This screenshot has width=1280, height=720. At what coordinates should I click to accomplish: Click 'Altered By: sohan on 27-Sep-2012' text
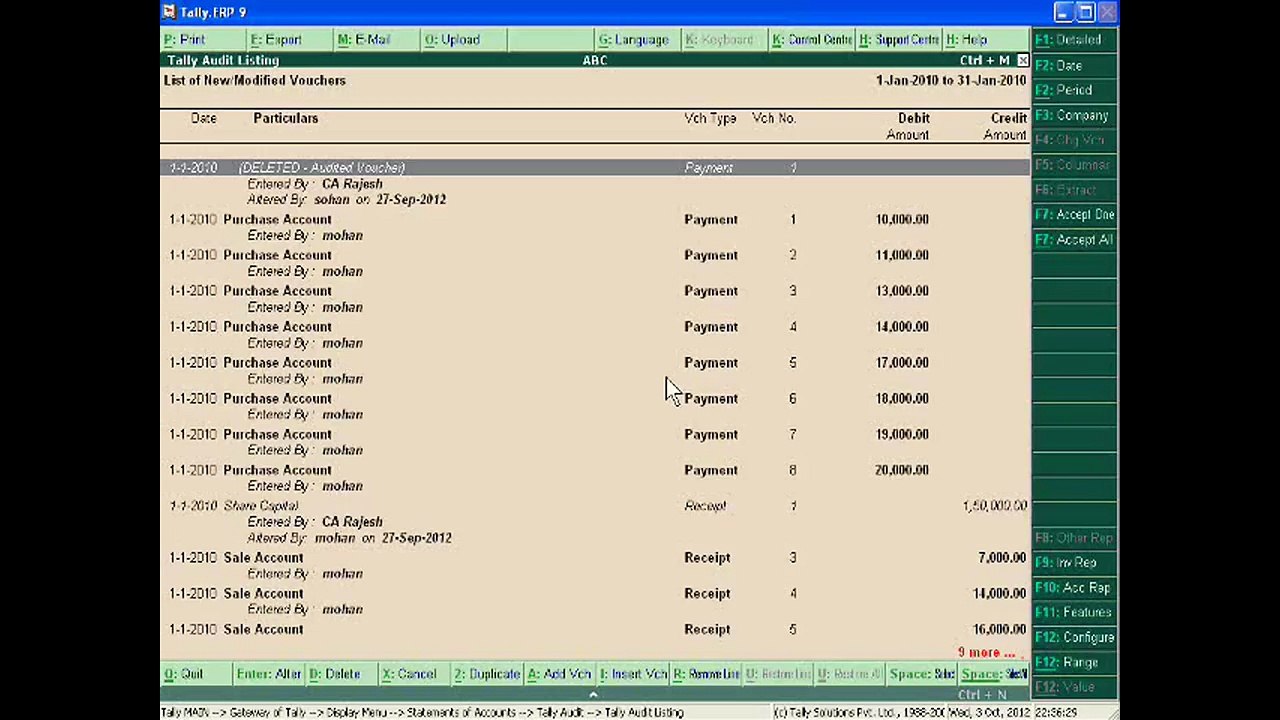pyautogui.click(x=346, y=199)
